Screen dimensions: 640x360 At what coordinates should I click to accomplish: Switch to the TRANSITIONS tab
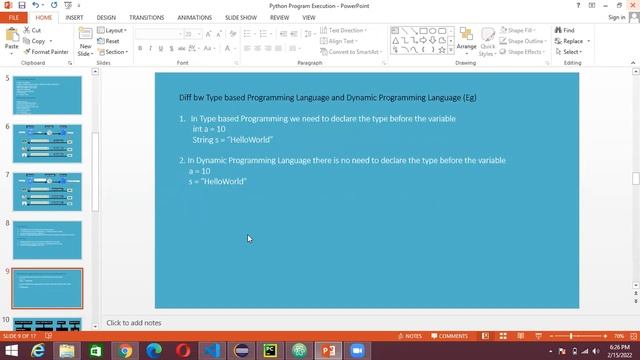point(147,18)
